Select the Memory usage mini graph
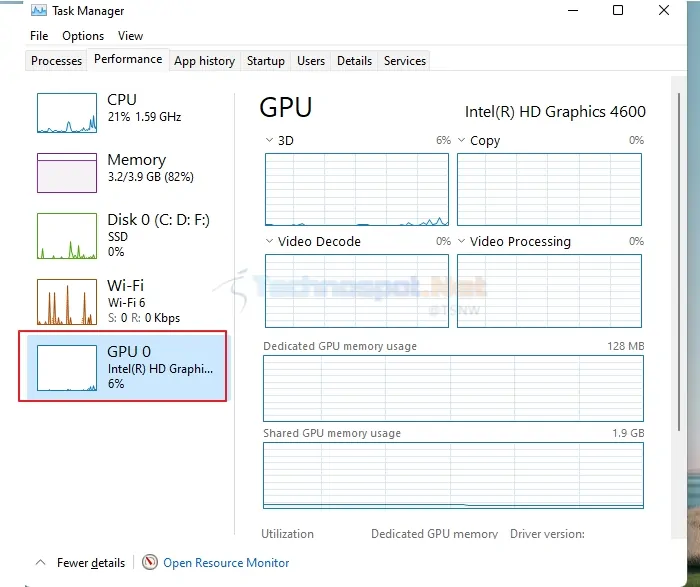 click(67, 173)
